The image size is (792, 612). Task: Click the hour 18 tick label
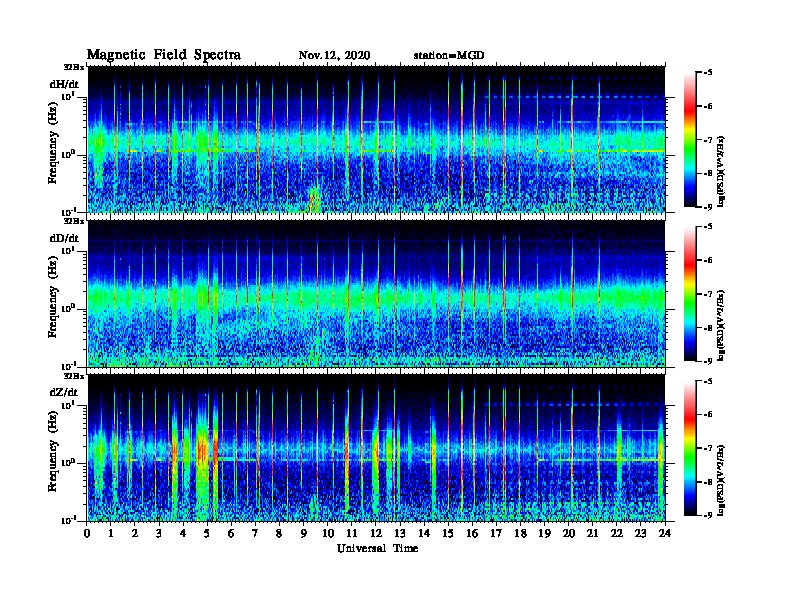coord(520,534)
